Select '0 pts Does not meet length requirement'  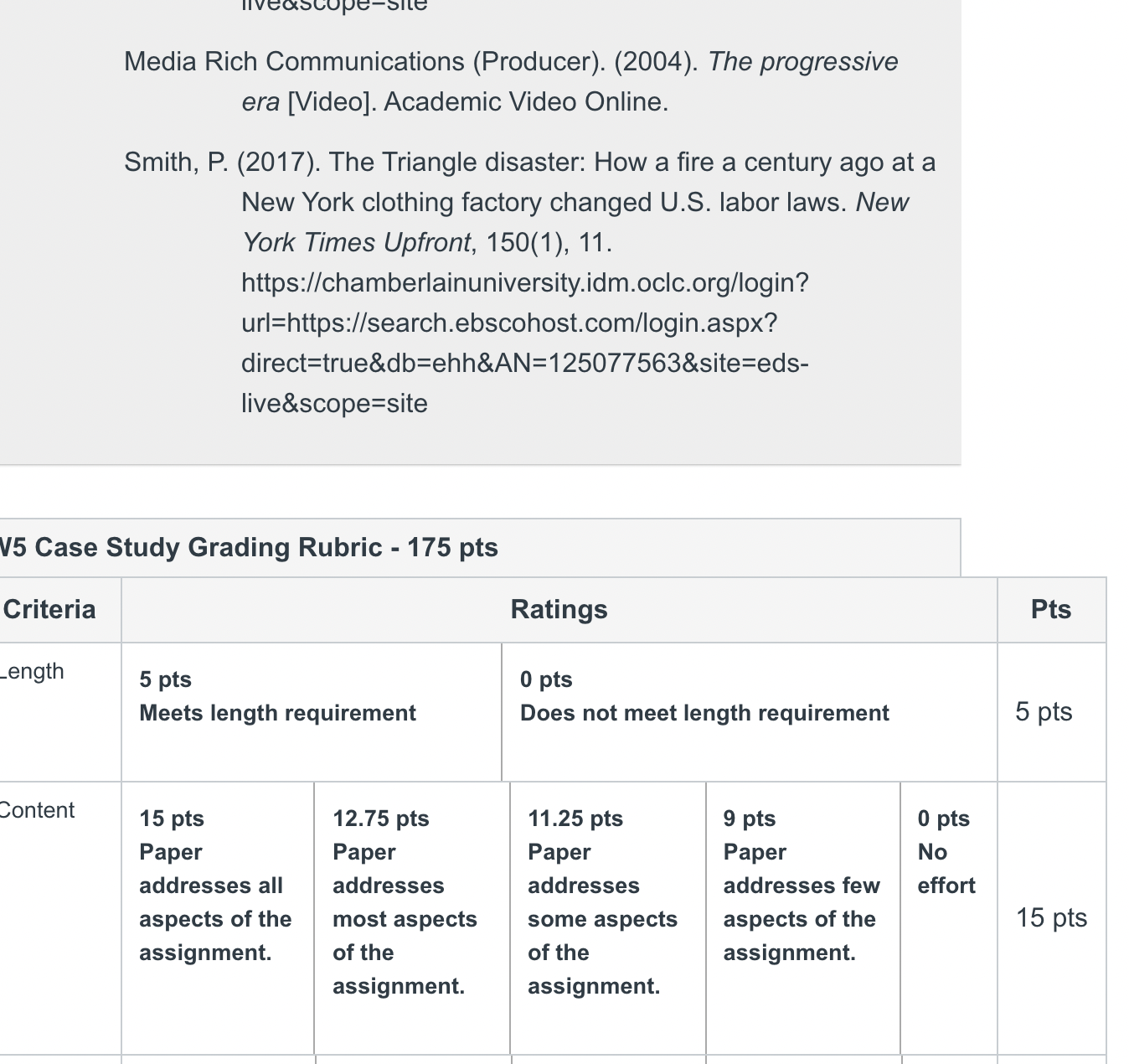pos(750,712)
